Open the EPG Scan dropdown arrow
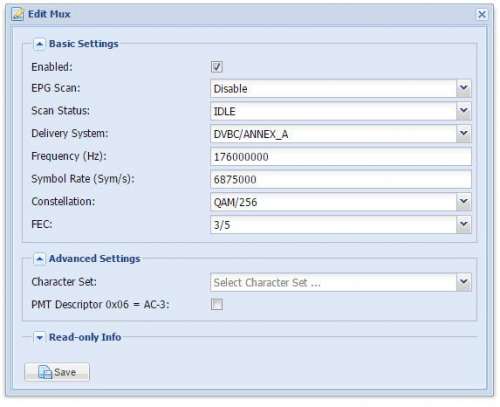 coord(463,88)
